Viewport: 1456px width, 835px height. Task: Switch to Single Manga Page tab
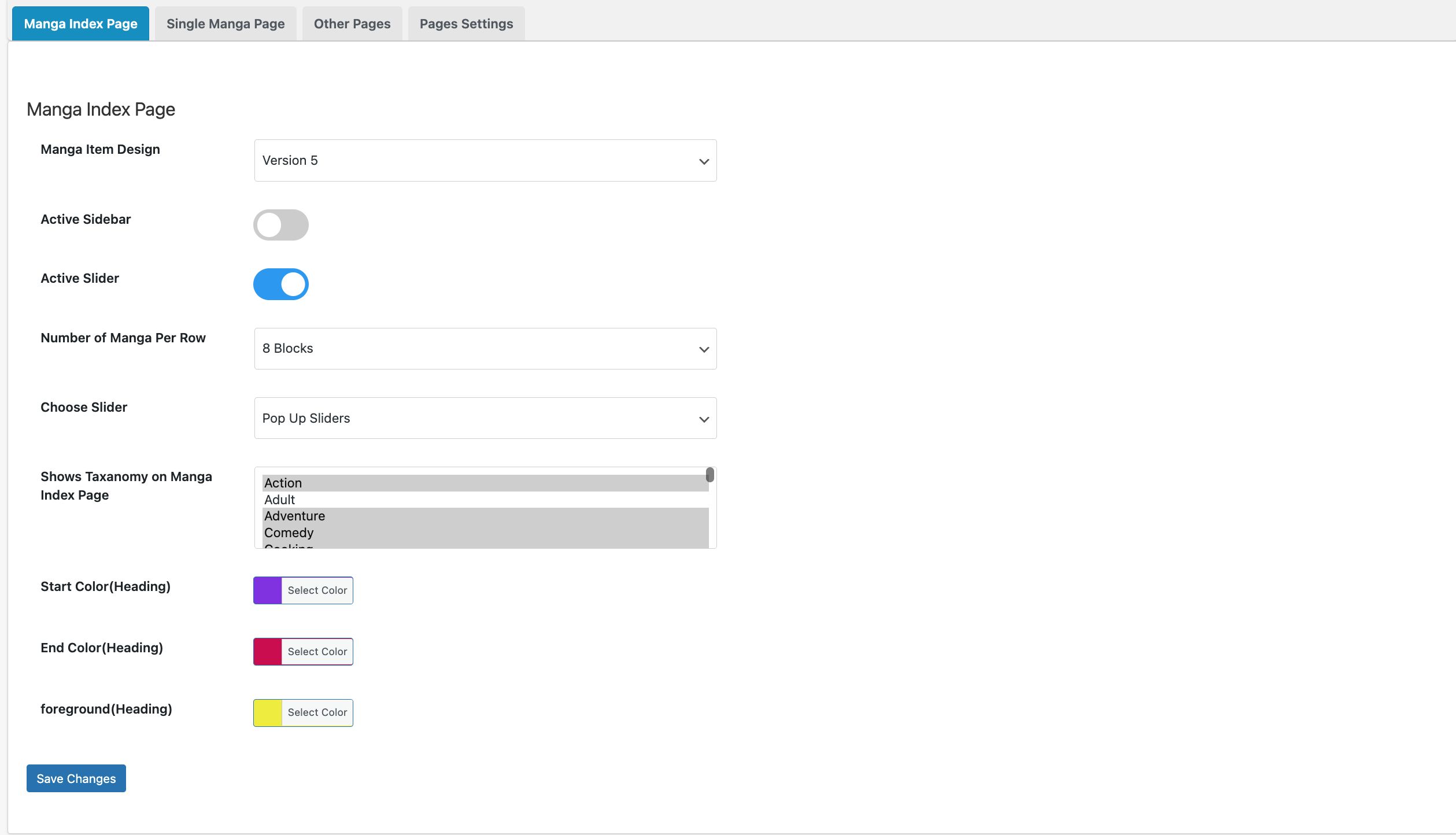click(226, 24)
